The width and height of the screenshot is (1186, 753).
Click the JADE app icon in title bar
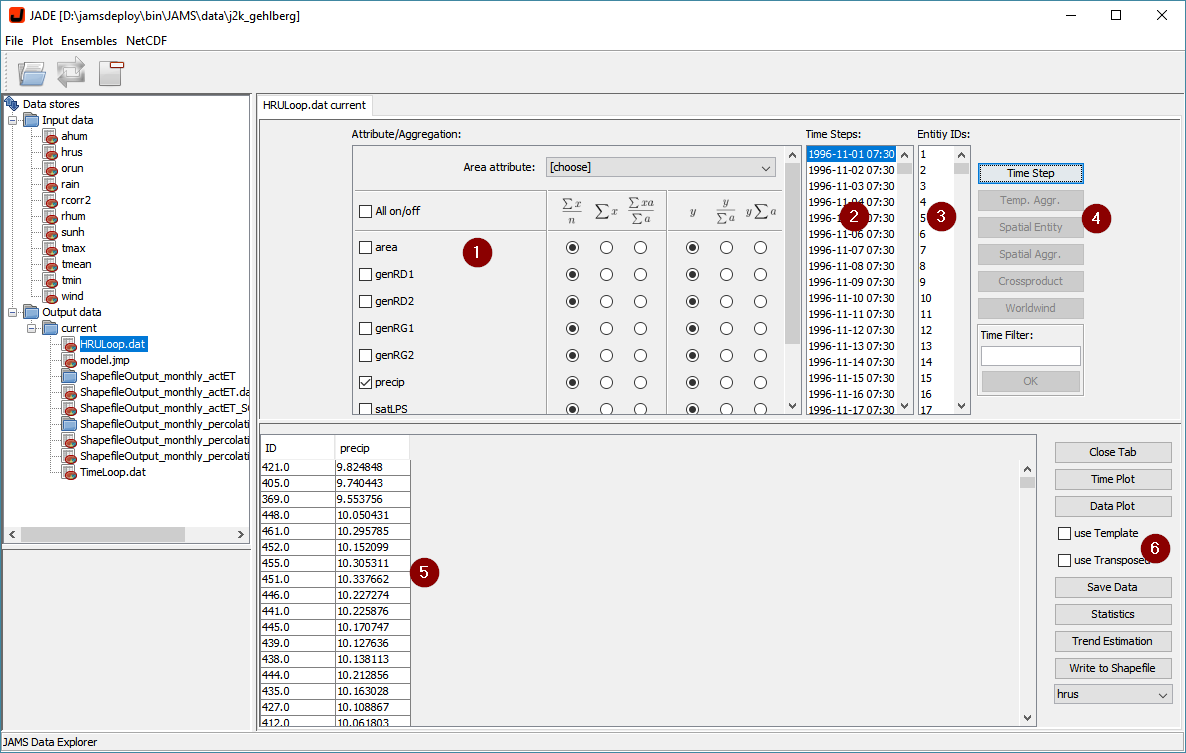click(17, 15)
